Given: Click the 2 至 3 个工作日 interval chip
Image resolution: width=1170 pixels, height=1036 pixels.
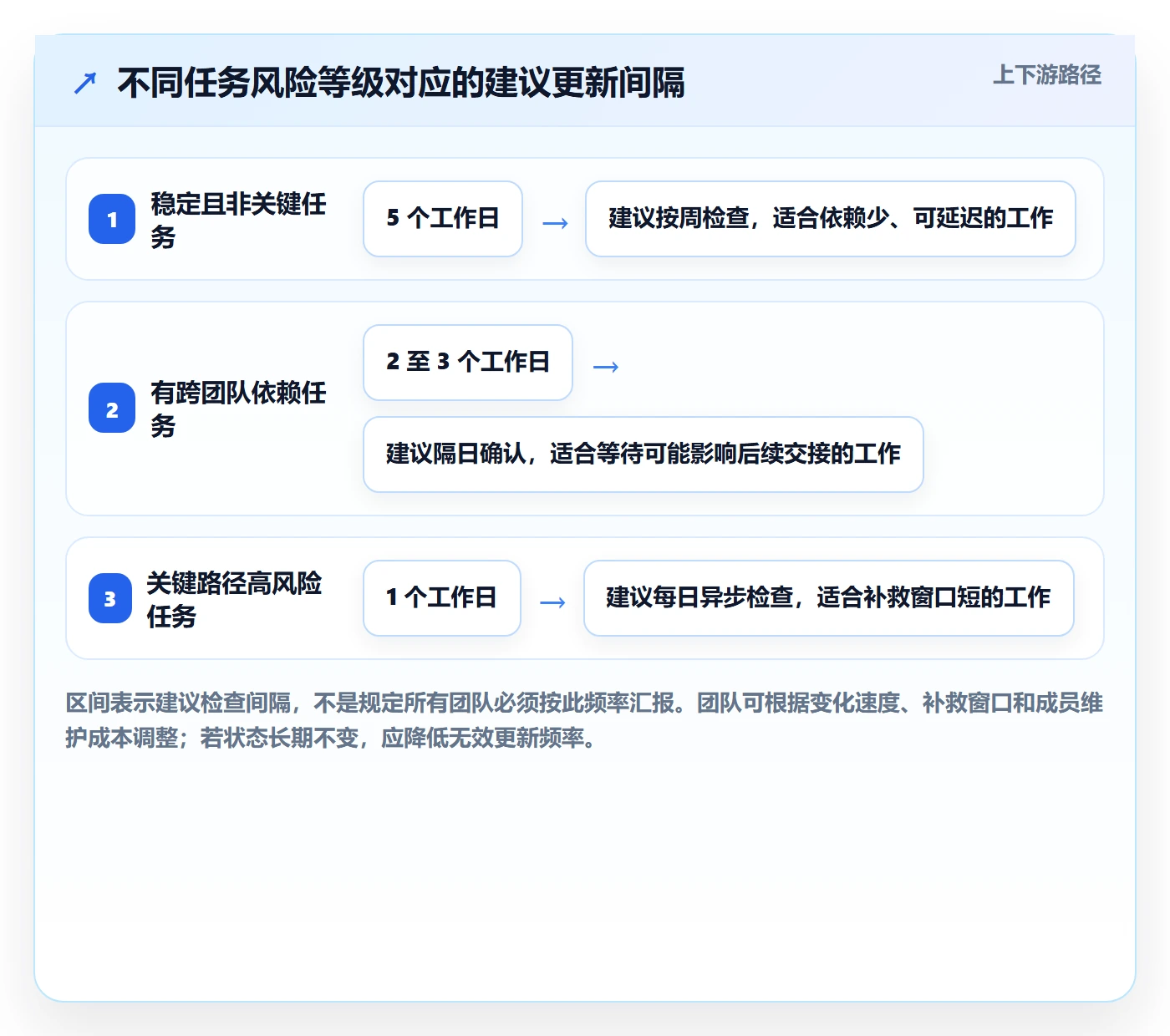Looking at the screenshot, I should click(468, 363).
